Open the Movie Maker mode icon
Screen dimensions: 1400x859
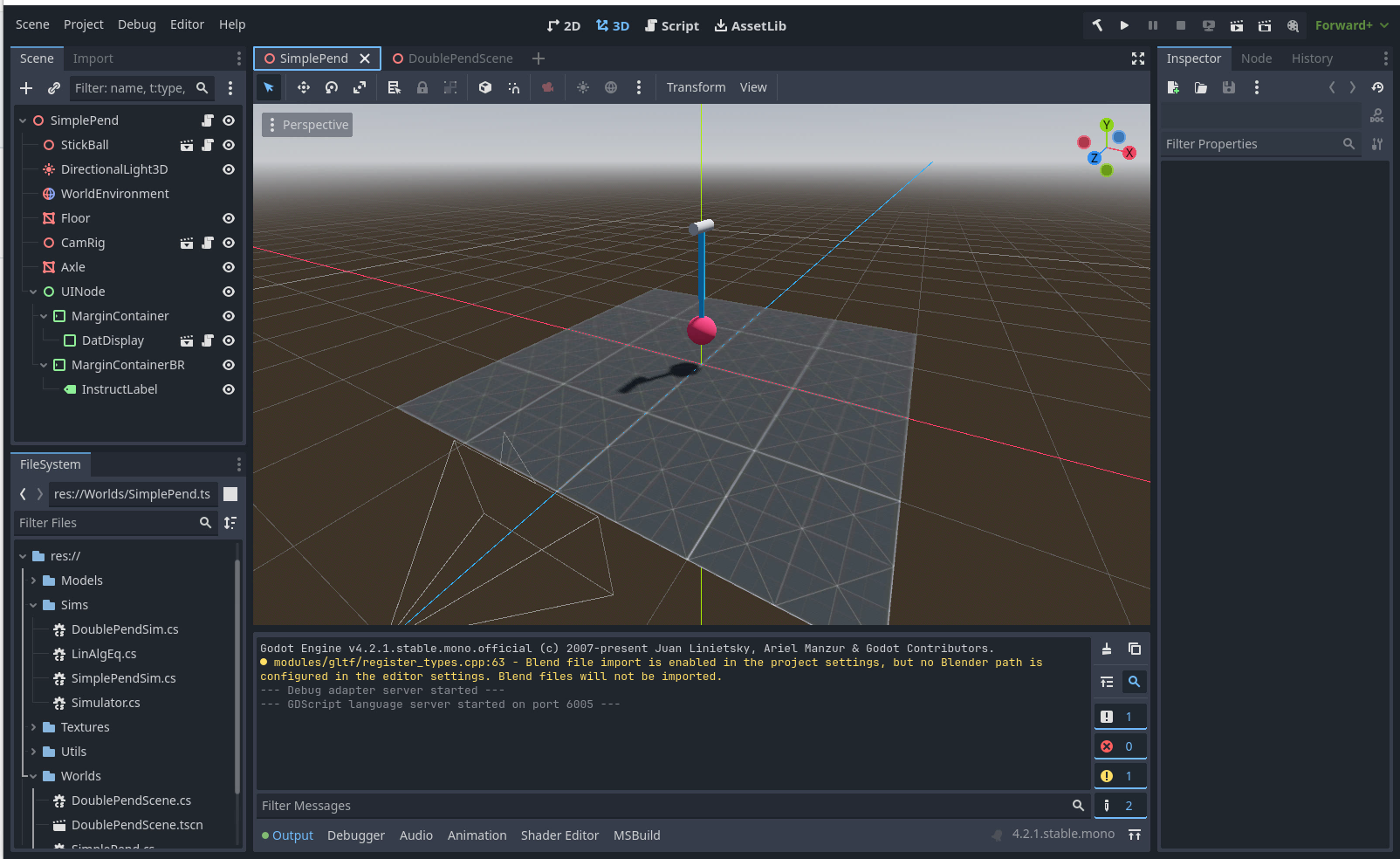tap(1293, 25)
